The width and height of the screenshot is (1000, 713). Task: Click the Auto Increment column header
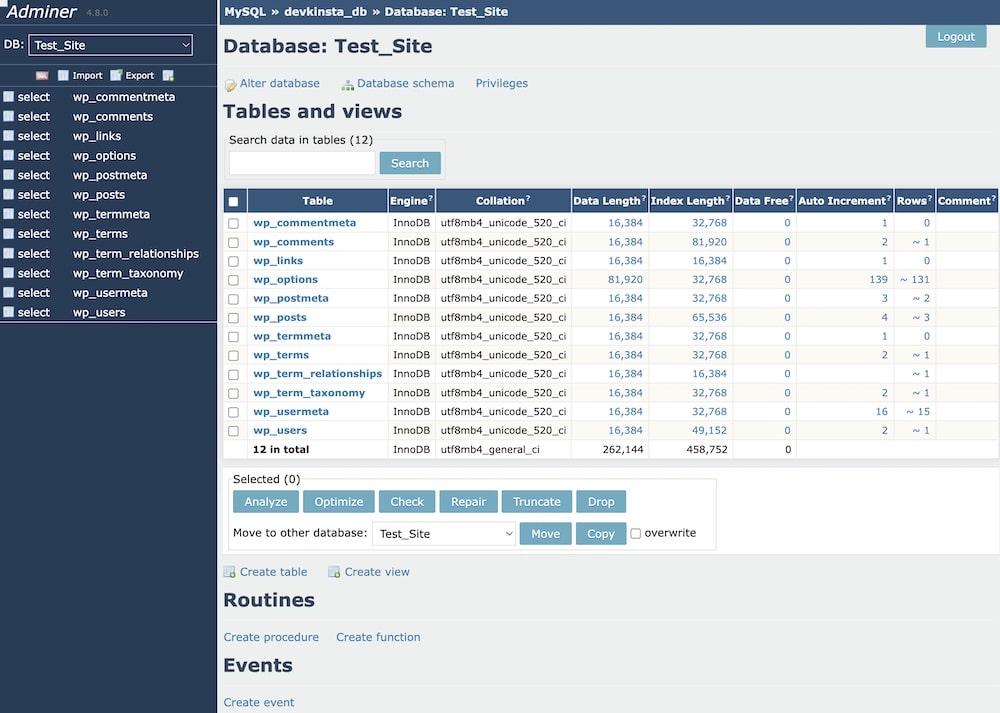click(845, 201)
